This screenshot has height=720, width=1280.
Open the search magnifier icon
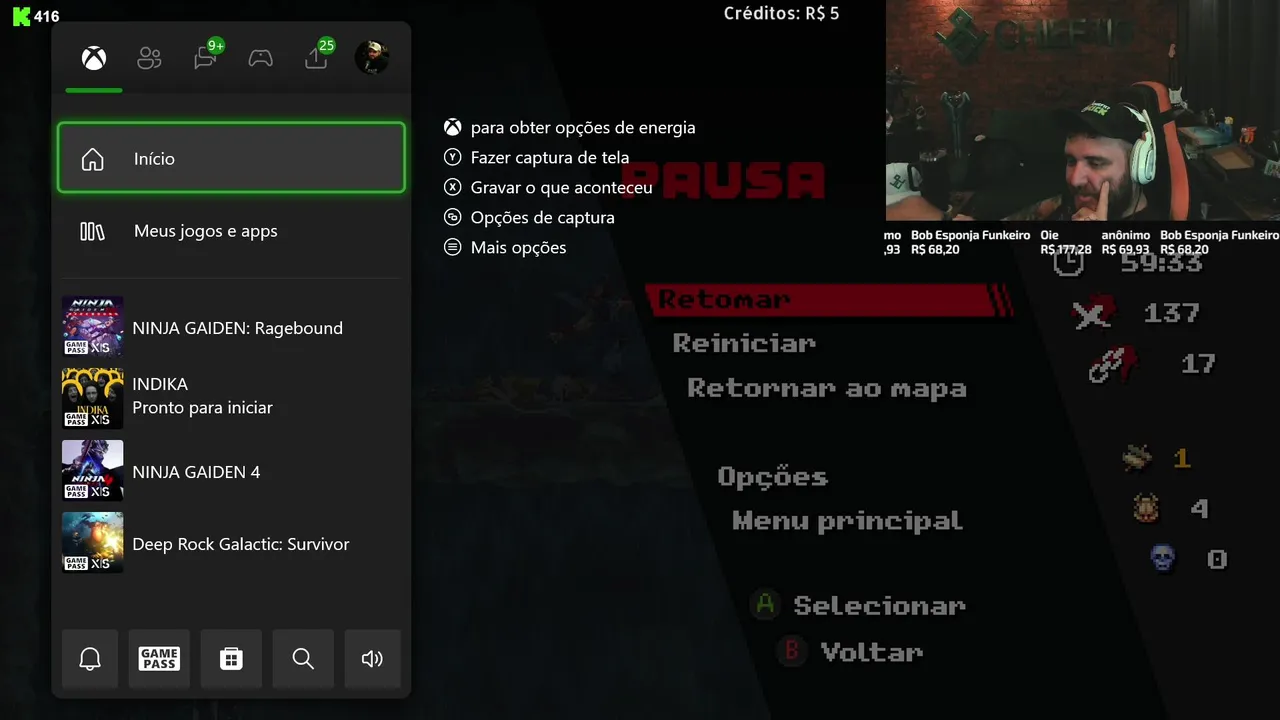click(303, 659)
